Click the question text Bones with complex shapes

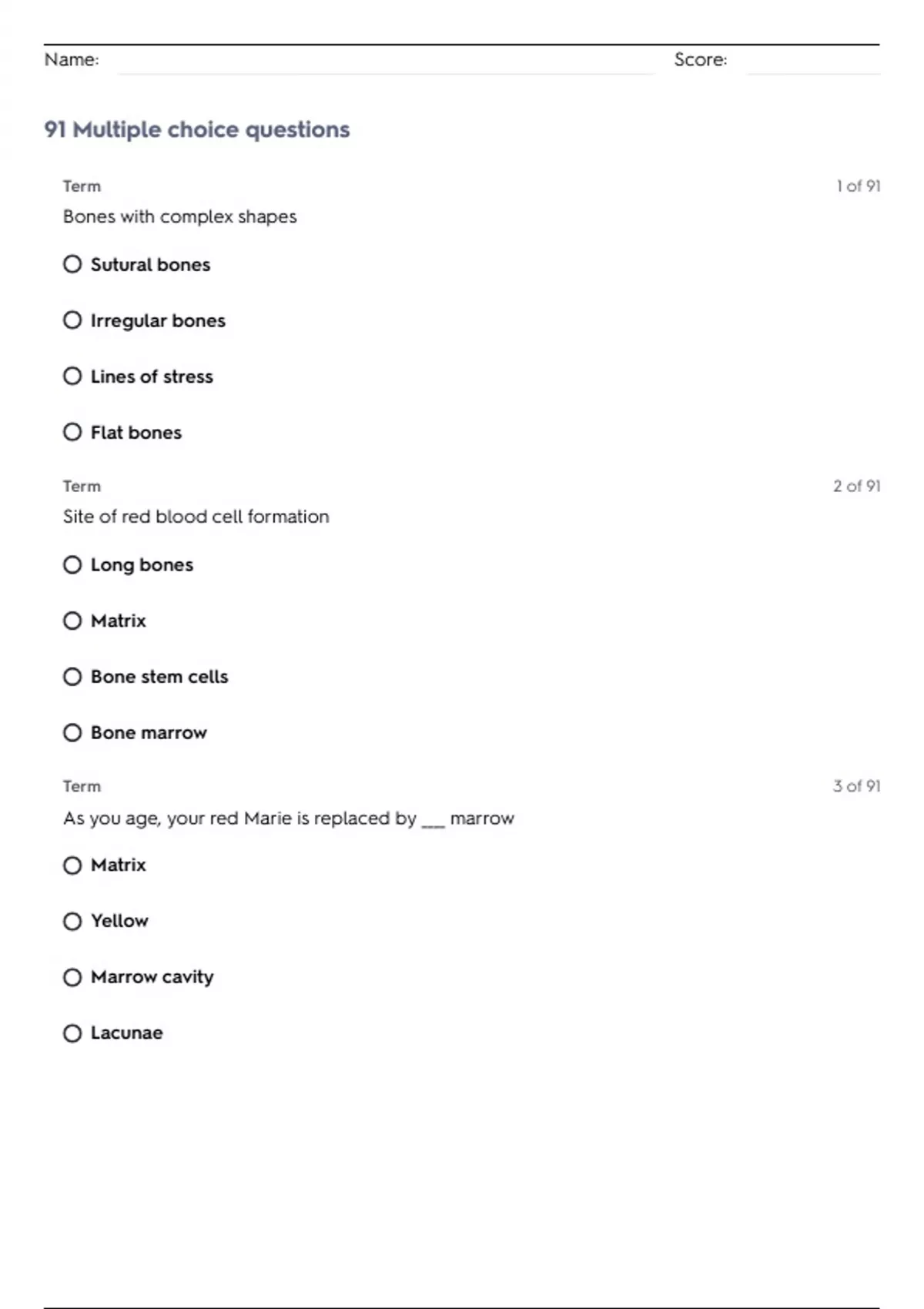(x=179, y=216)
